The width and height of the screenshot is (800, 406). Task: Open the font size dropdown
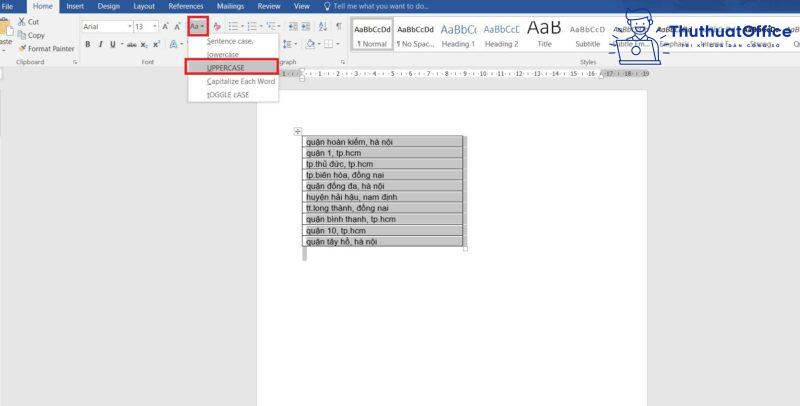[x=155, y=27]
